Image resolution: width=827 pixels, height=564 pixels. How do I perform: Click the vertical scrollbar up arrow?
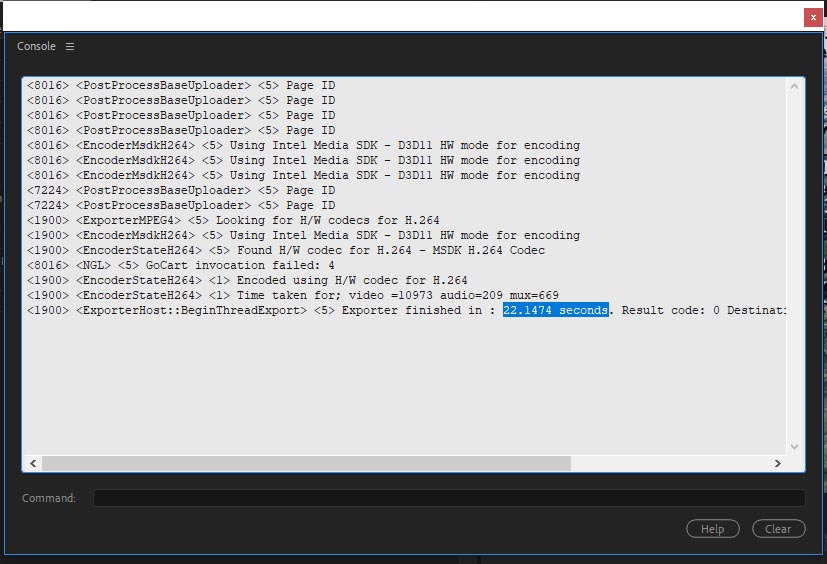(795, 86)
